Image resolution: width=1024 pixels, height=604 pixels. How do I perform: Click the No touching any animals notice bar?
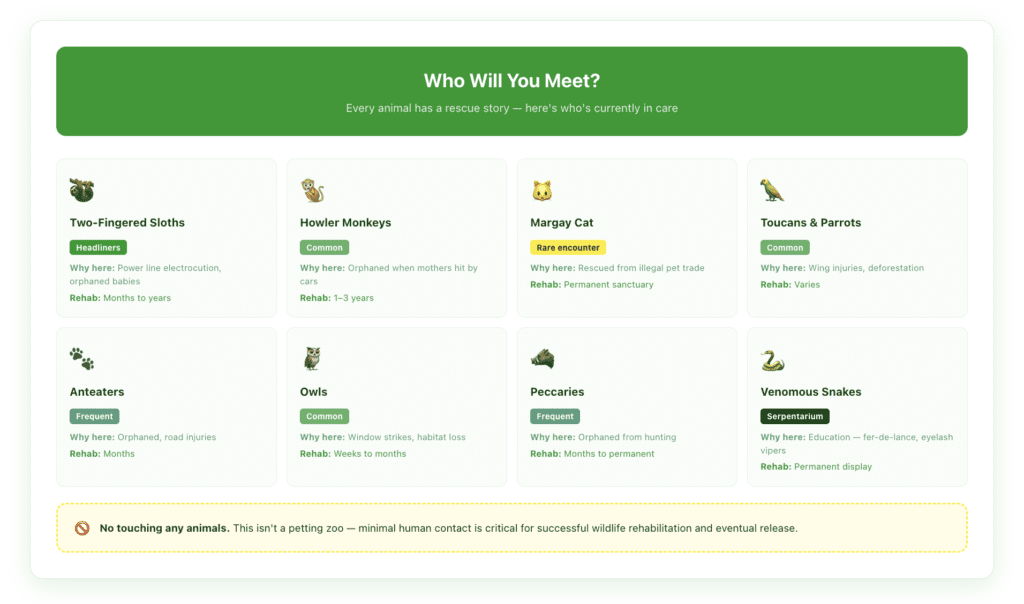coord(512,527)
